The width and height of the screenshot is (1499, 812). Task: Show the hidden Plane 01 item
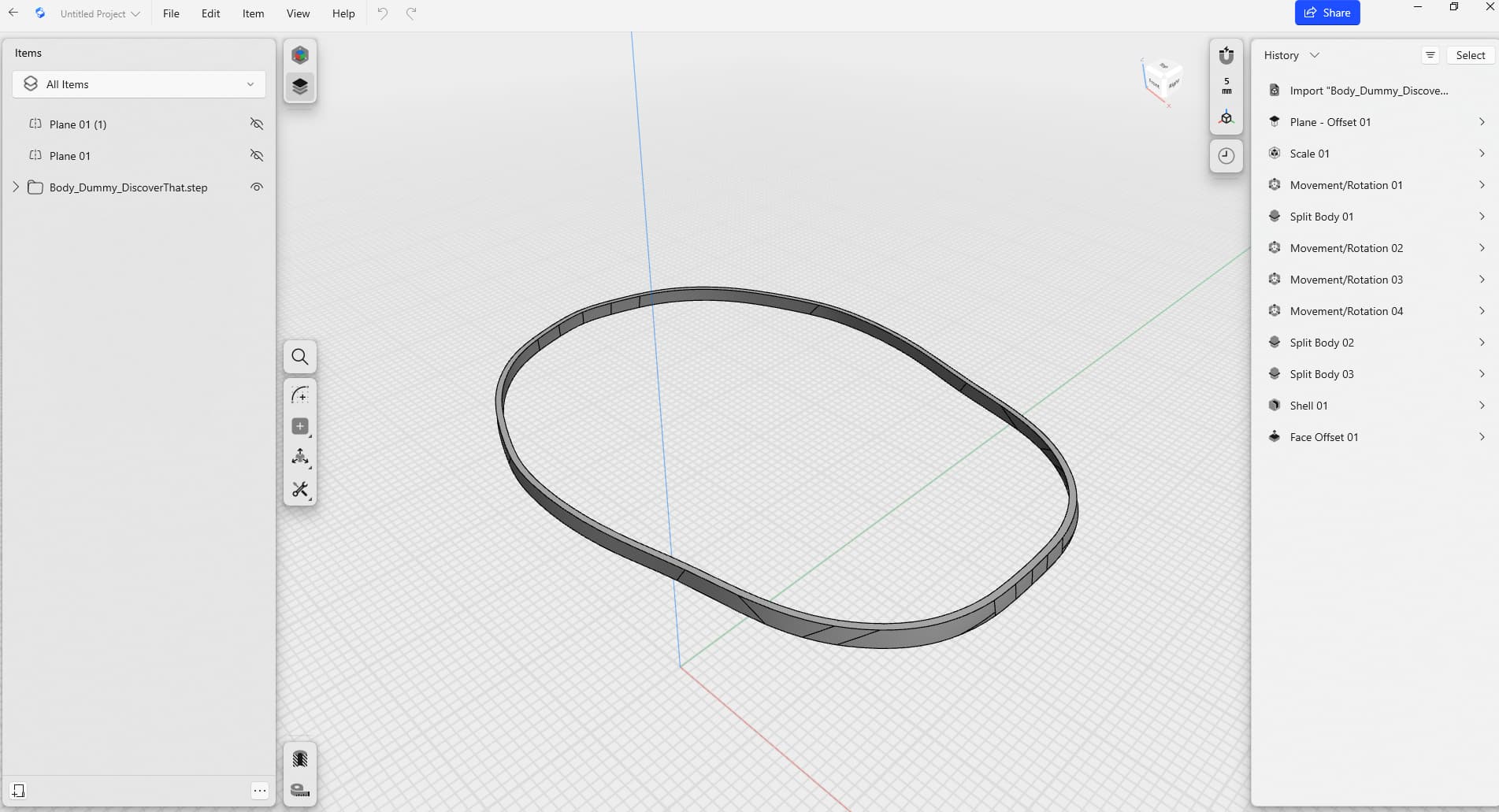(257, 155)
